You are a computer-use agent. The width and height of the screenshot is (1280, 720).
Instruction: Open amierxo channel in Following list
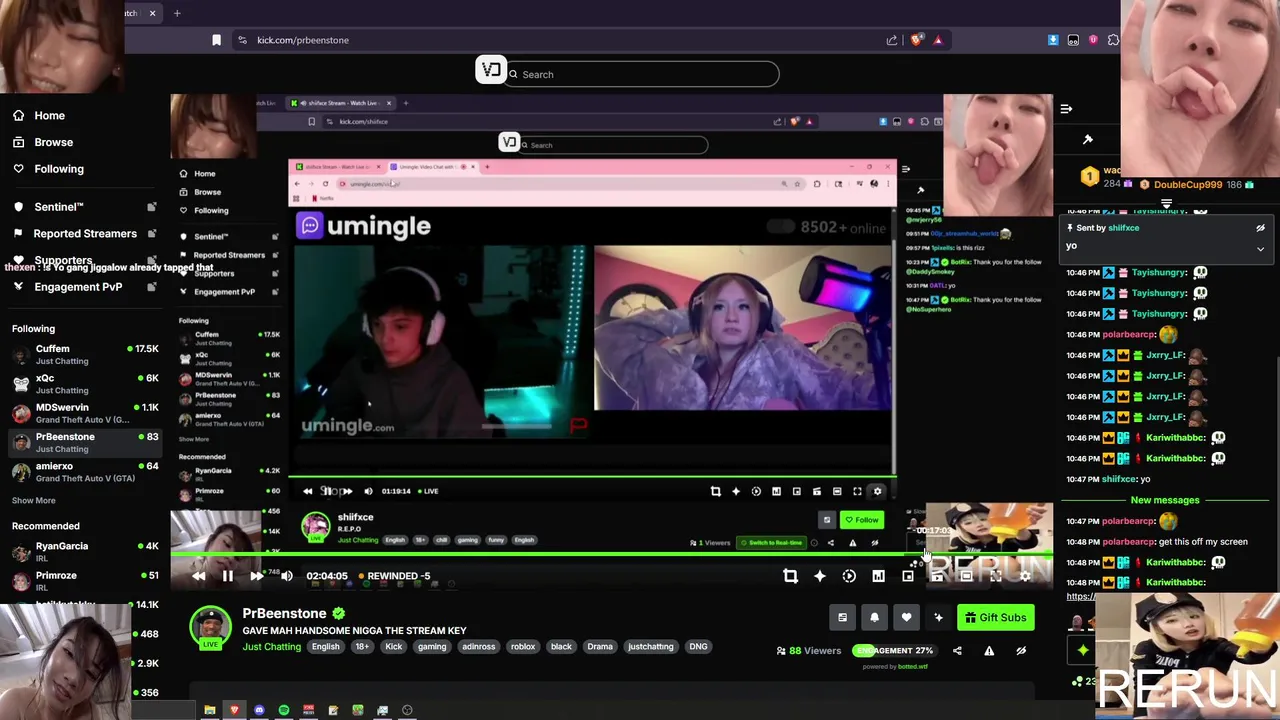84,471
